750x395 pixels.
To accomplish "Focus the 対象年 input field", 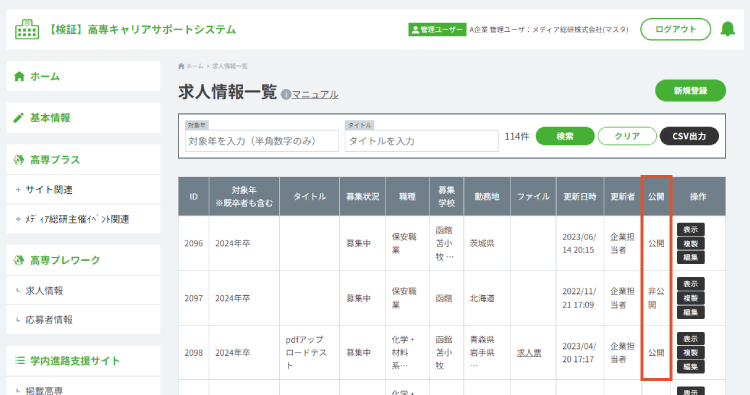I will pos(262,141).
